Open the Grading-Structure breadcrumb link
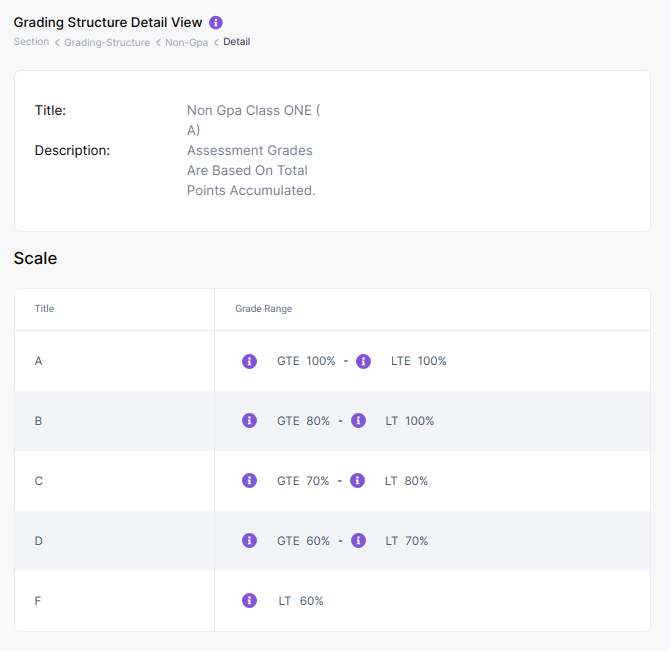Image resolution: width=670 pixels, height=651 pixels. pyautogui.click(x=107, y=42)
